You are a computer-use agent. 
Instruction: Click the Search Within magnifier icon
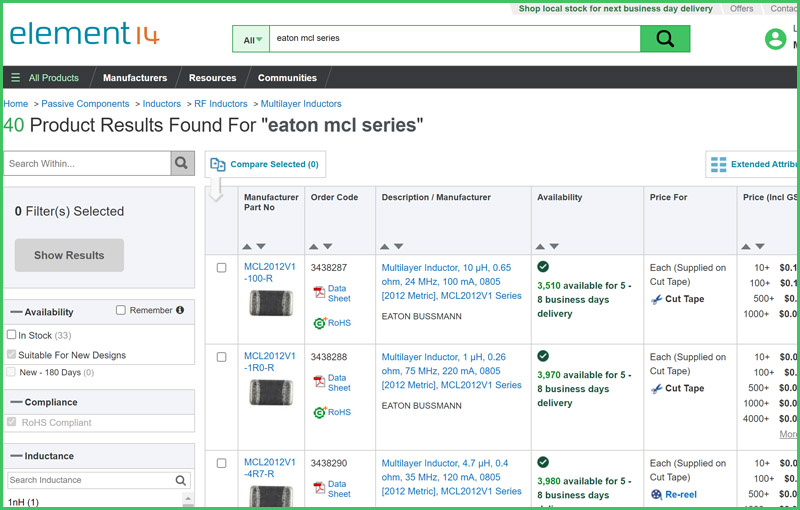pyautogui.click(x=182, y=163)
